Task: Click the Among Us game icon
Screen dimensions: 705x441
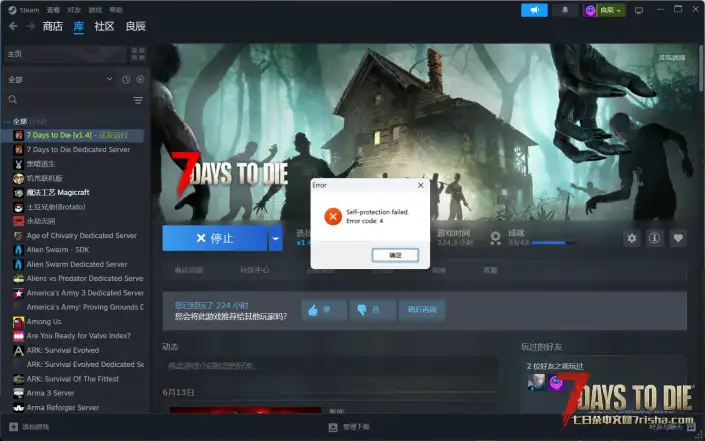Action: pos(18,321)
